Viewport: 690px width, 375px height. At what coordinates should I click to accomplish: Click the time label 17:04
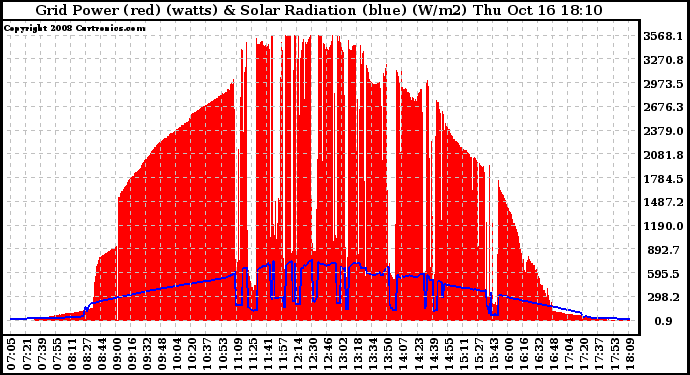(569, 354)
